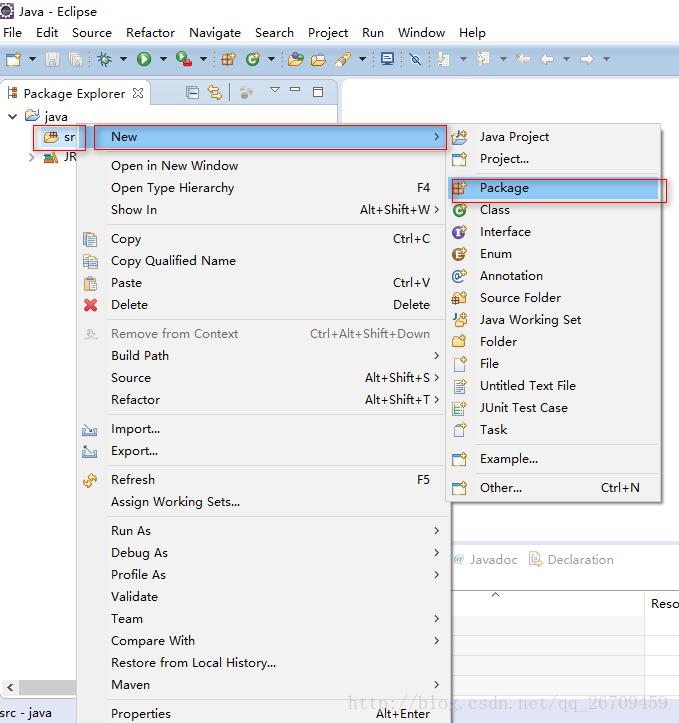Select the src folder in tree

[59, 137]
